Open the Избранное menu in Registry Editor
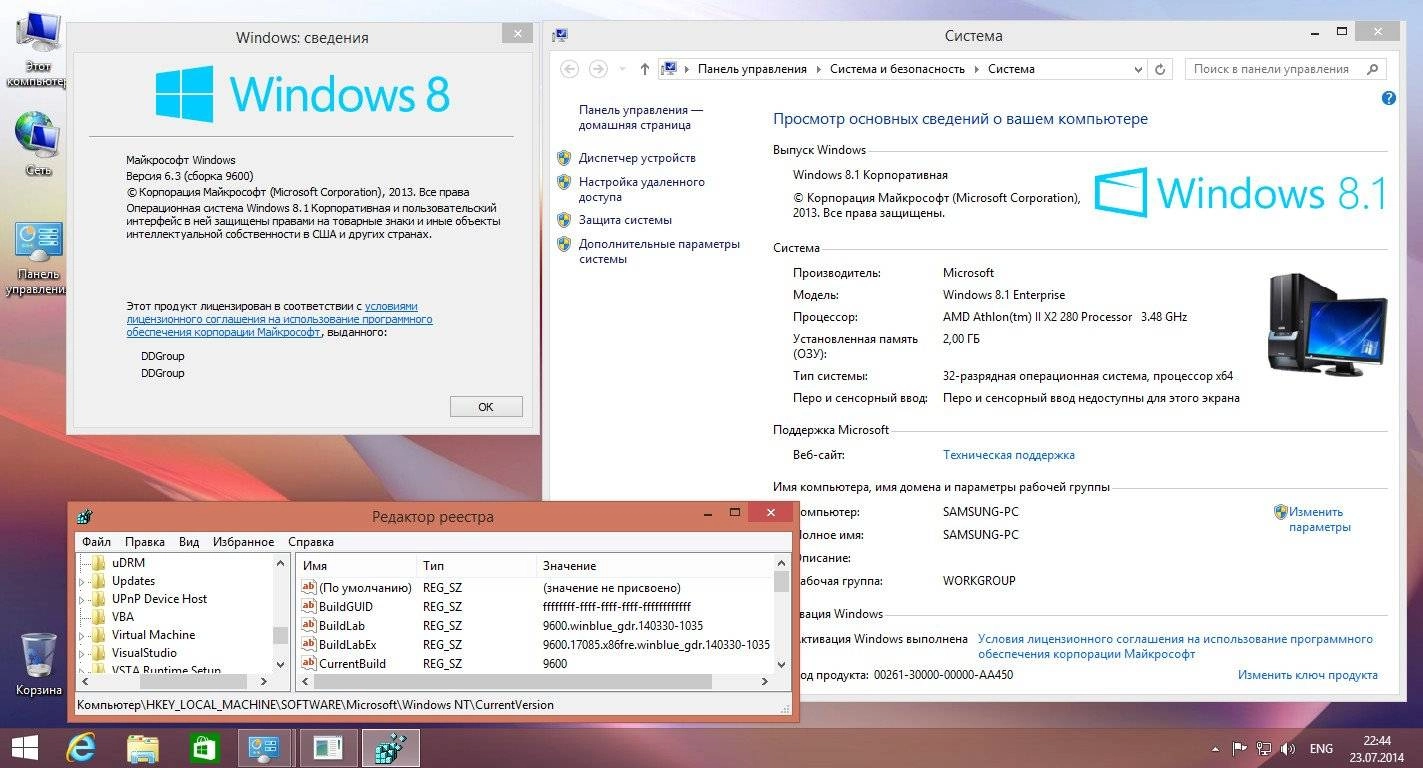Viewport: 1423px width, 768px height. (x=244, y=541)
